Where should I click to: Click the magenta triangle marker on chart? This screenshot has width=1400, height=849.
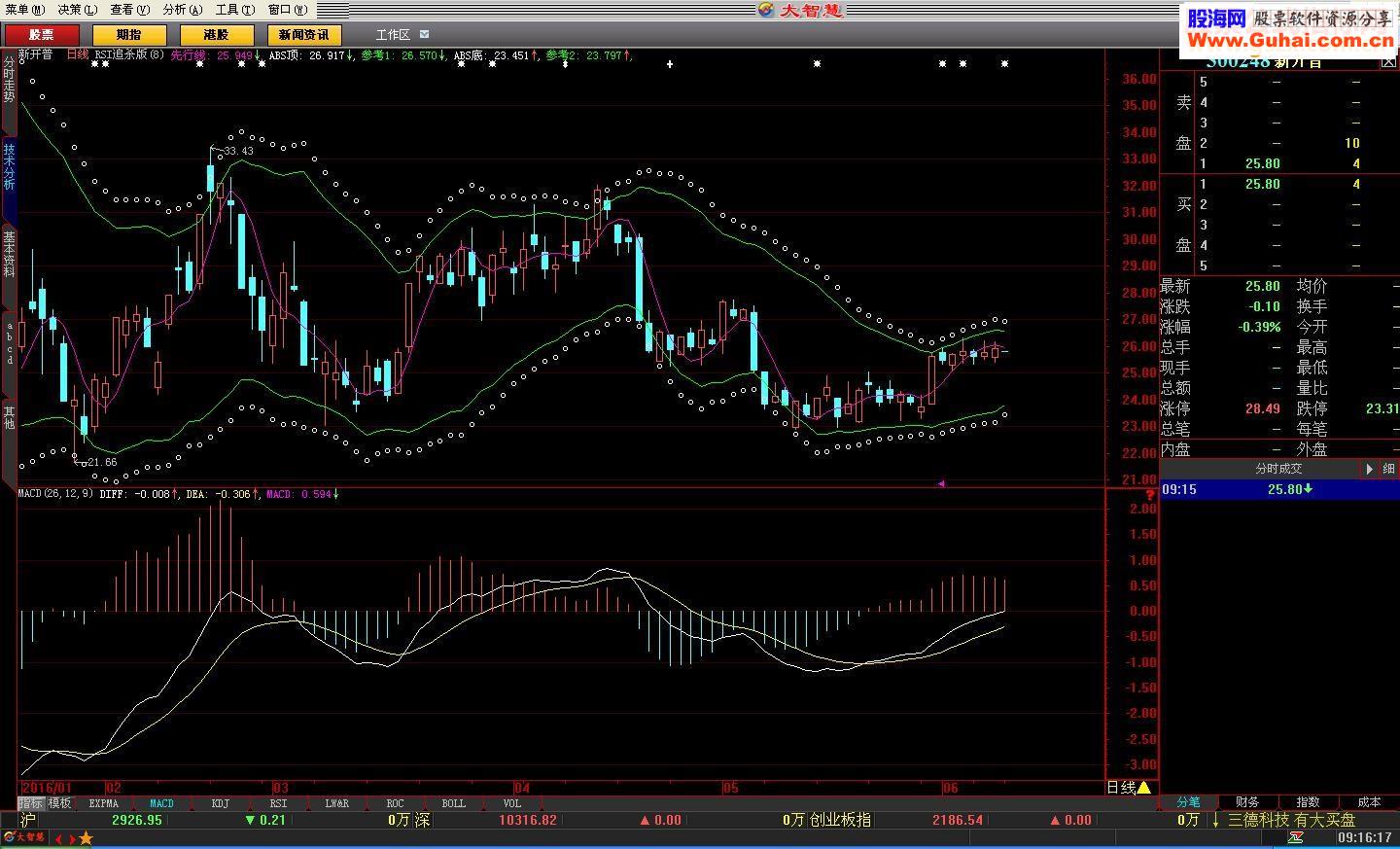coord(941,482)
